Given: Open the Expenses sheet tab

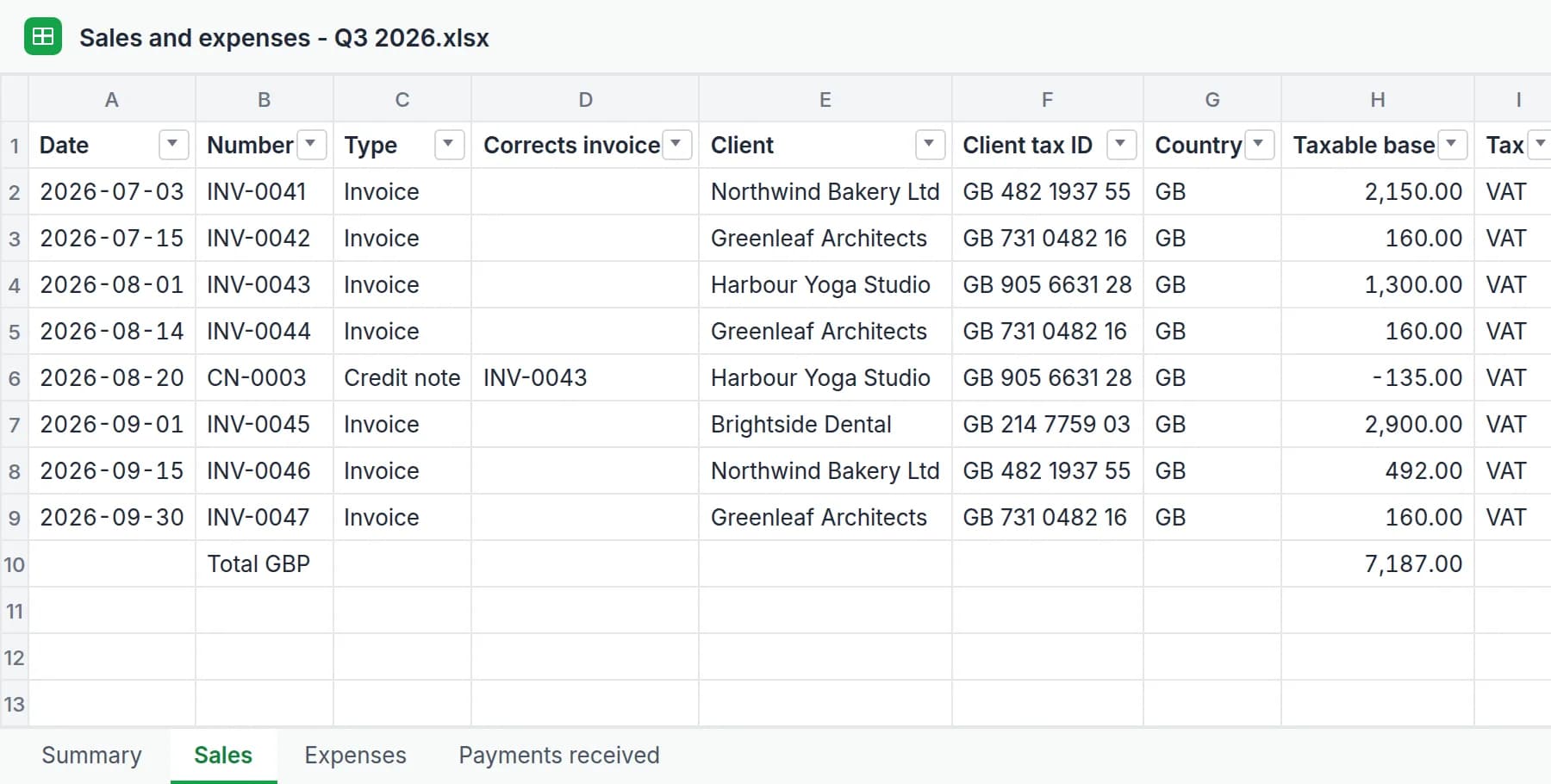Looking at the screenshot, I should point(355,756).
